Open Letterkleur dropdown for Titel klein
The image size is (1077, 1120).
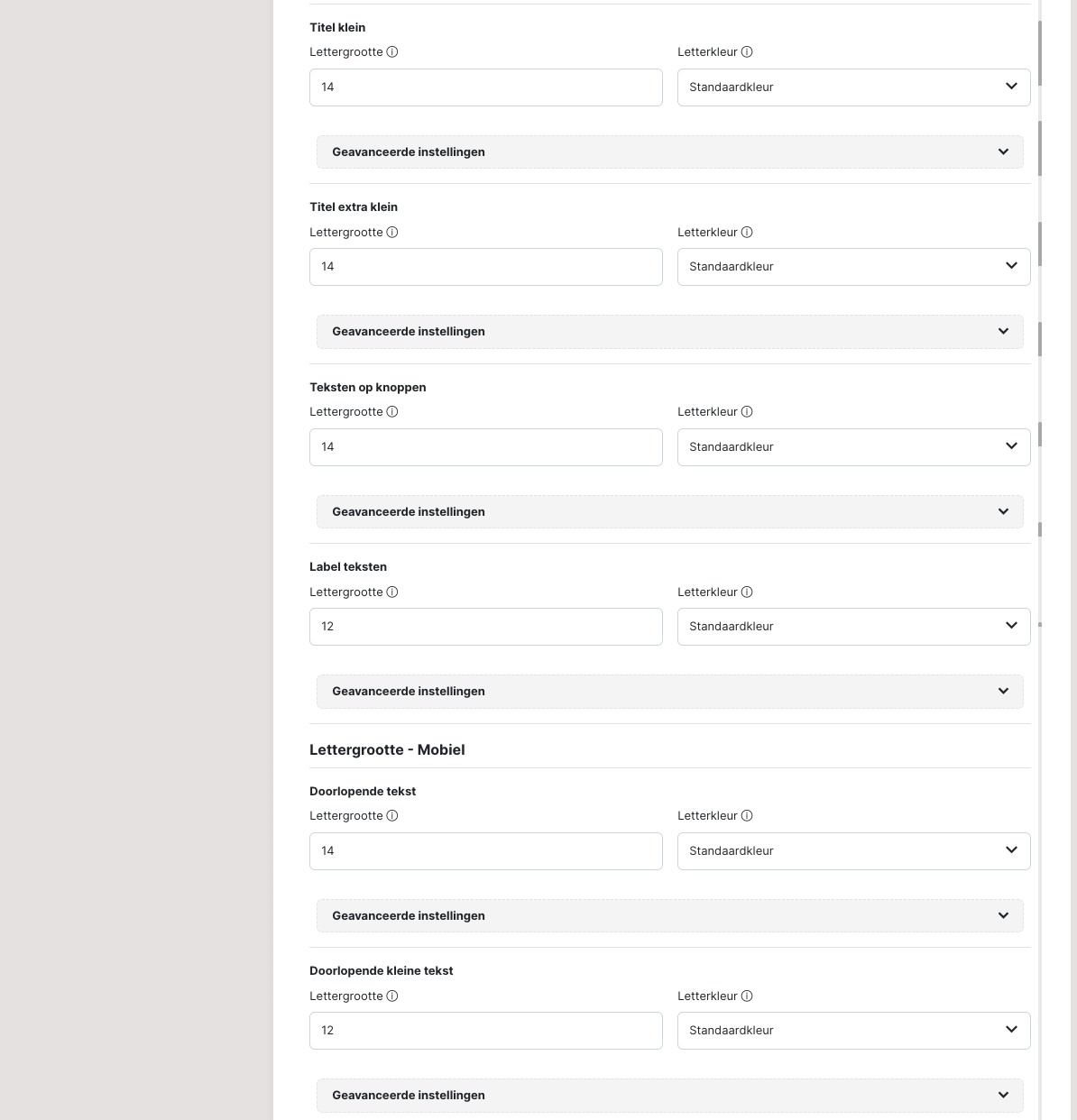tap(853, 87)
